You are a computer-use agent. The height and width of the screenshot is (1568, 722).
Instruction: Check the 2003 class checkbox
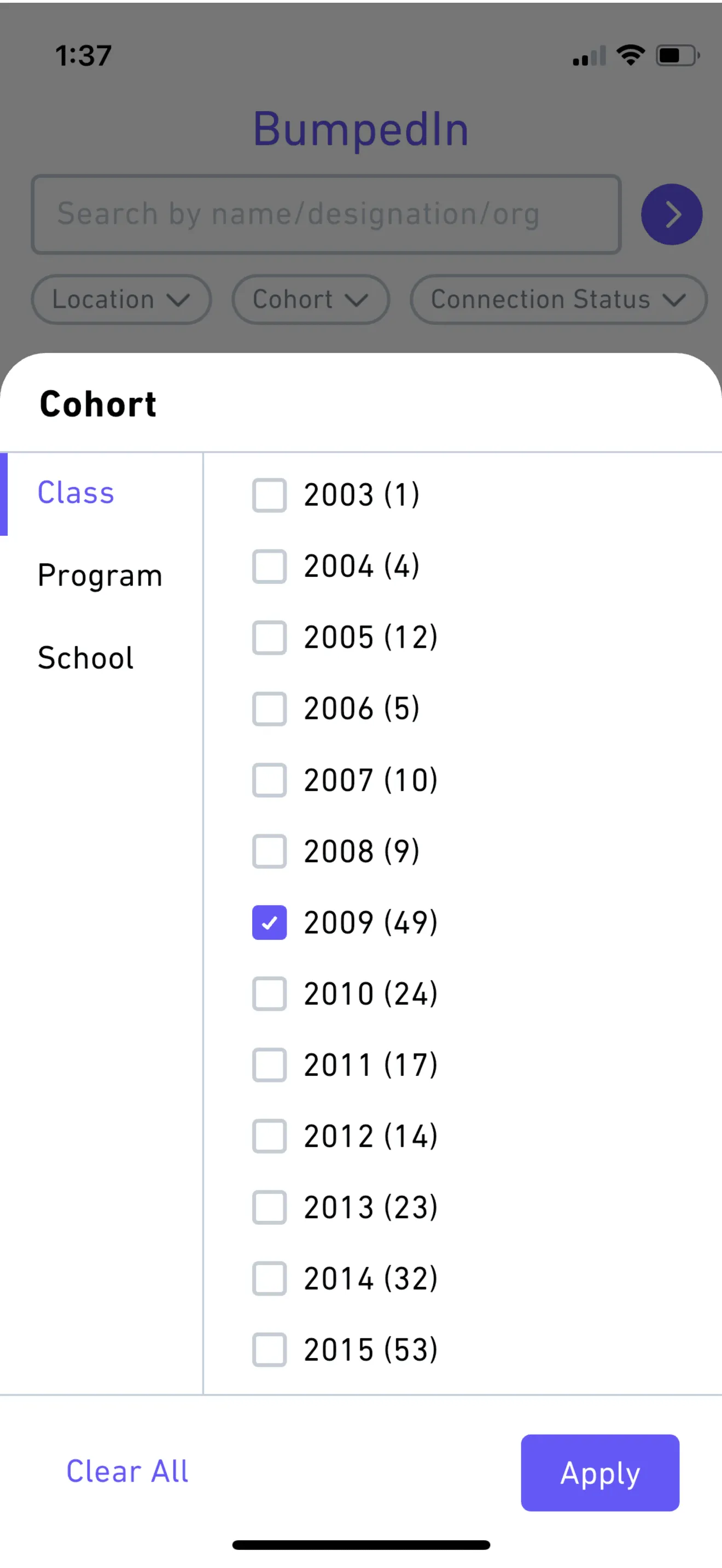[269, 495]
